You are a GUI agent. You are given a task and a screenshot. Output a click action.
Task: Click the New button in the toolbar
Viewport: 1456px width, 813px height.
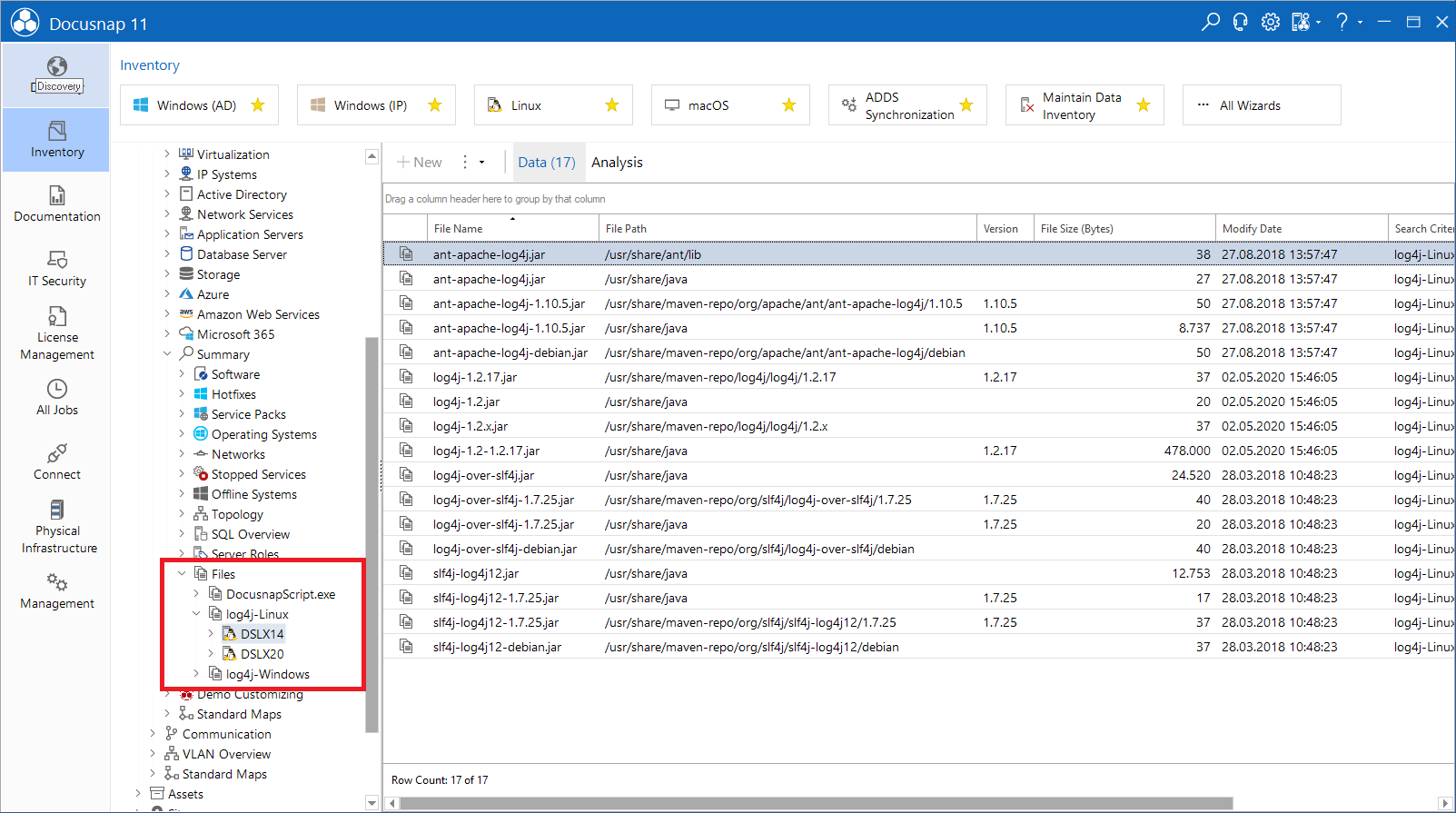(x=419, y=163)
